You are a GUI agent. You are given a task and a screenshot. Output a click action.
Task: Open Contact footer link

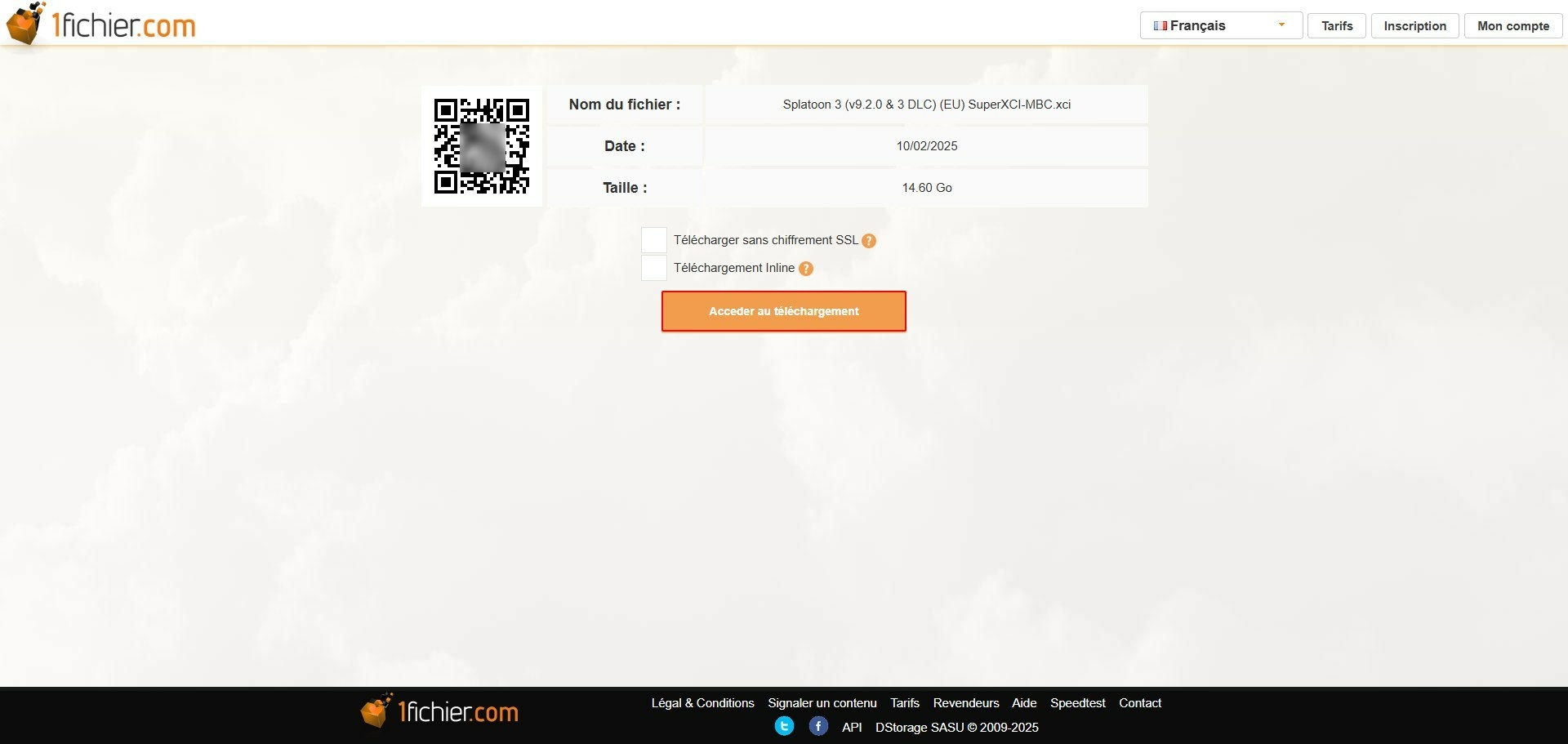[x=1140, y=703]
